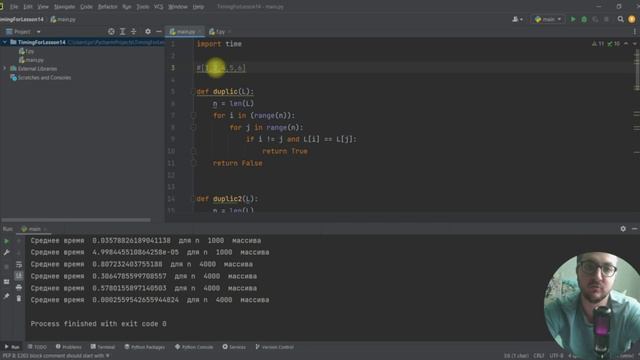Open the Python Console tool window
This screenshot has height=360, width=640.
(194, 347)
